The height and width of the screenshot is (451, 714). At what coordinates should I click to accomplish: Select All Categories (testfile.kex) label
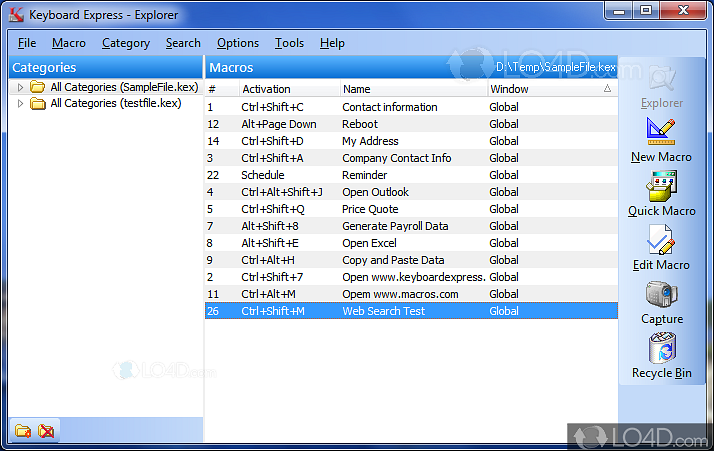click(116, 103)
